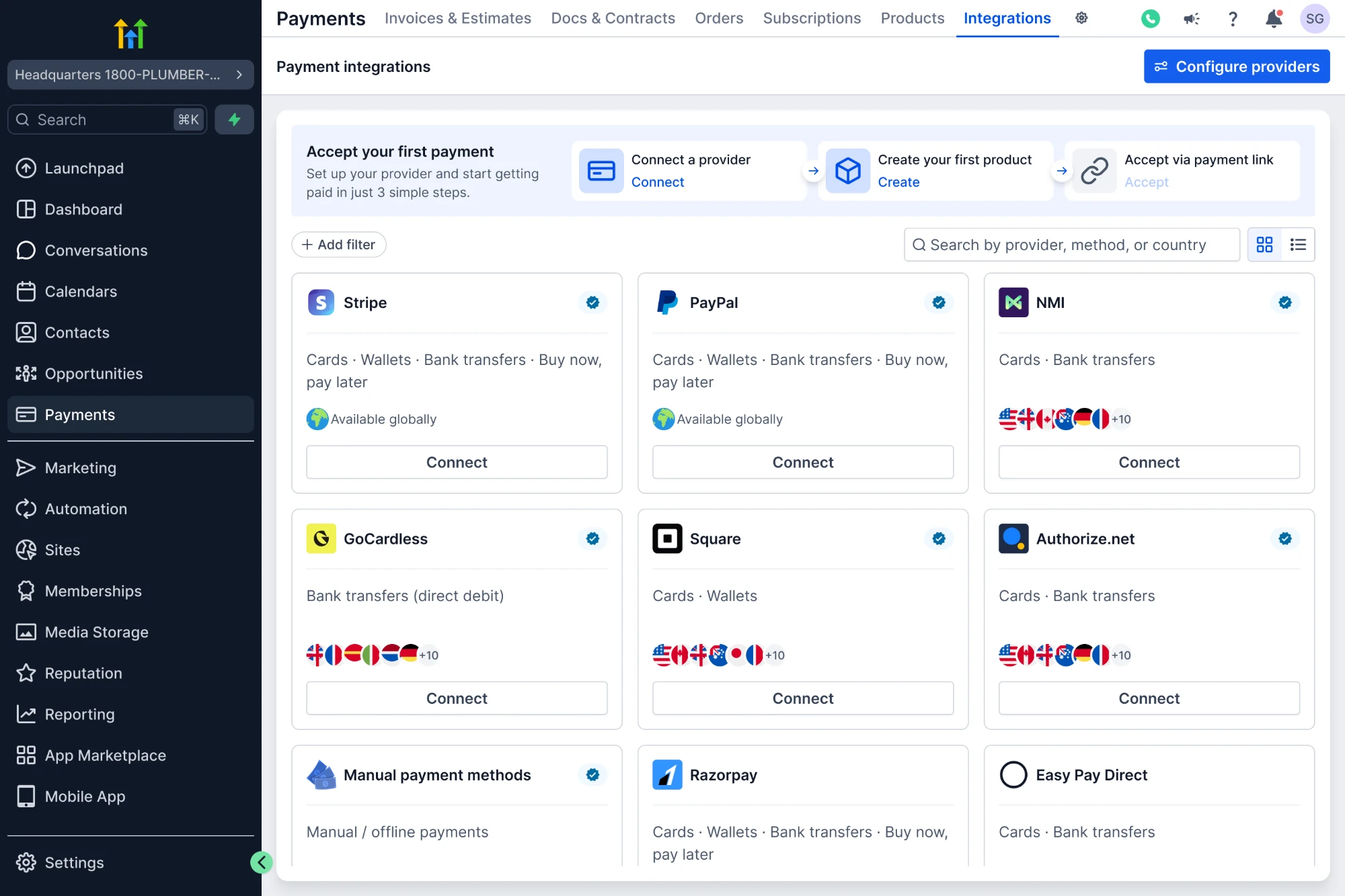Viewport: 1345px width, 896px height.
Task: Open the Subscriptions tab
Action: (x=812, y=18)
